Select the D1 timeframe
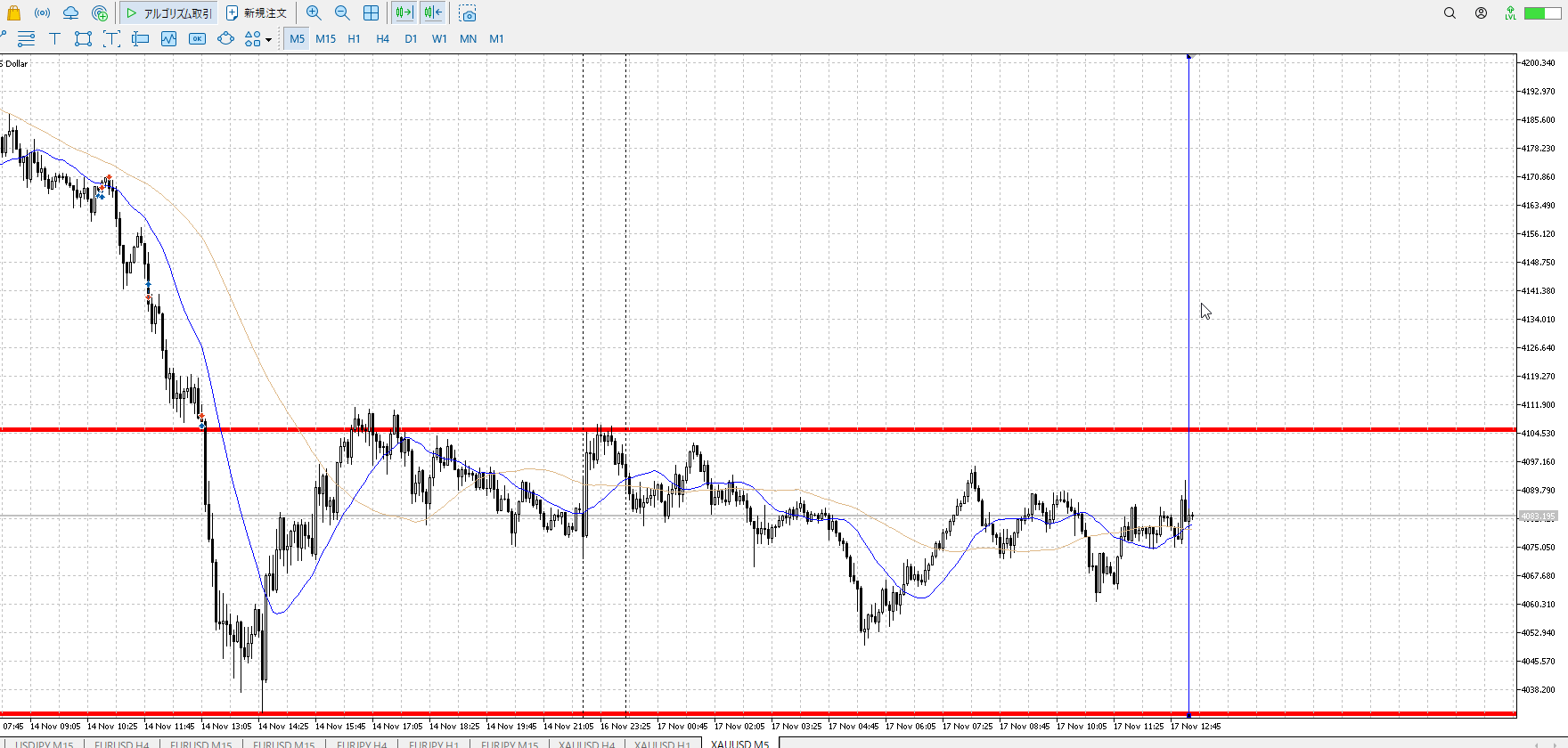 pos(411,38)
